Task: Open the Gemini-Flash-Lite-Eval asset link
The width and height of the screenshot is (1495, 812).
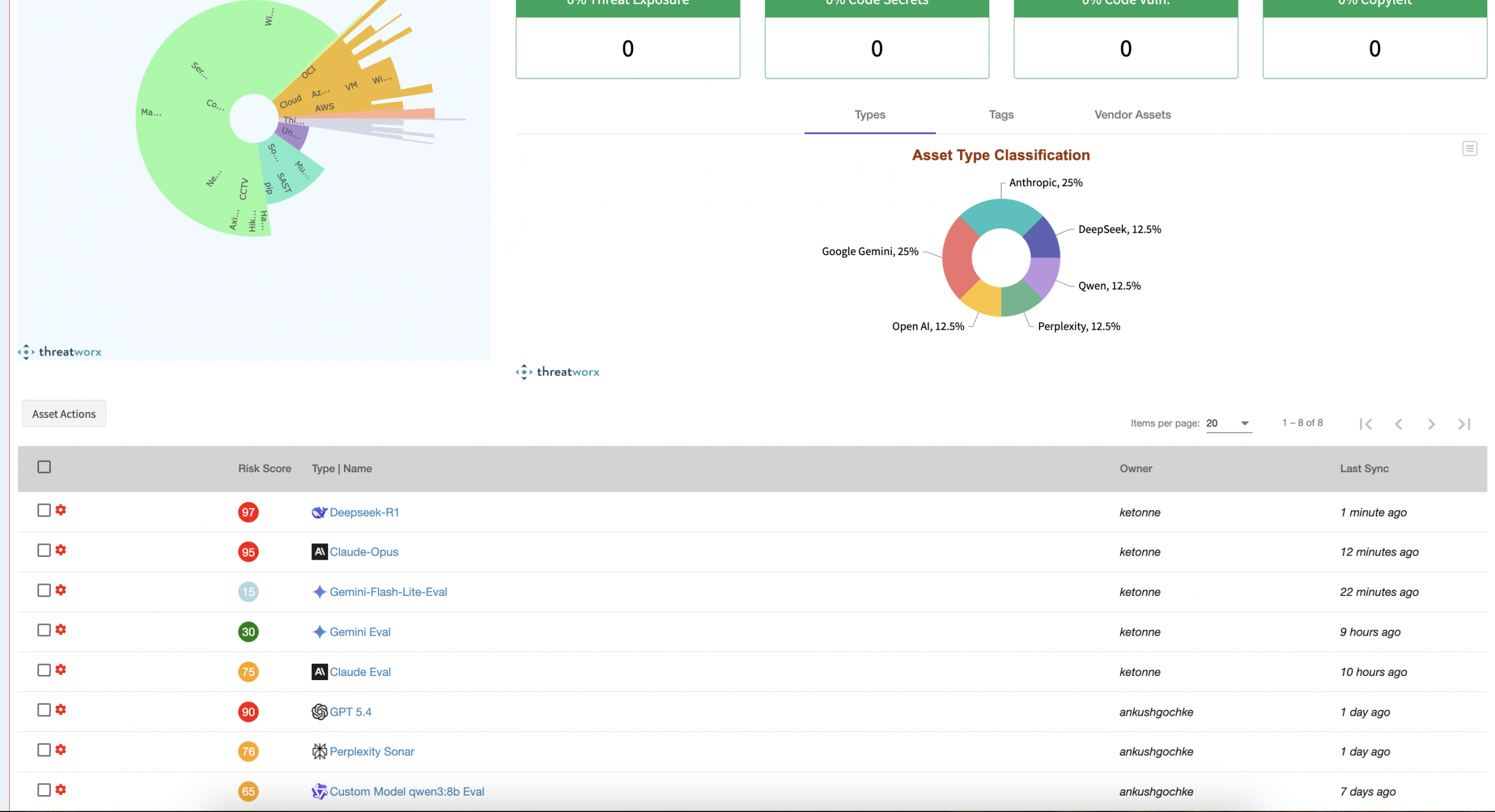Action: click(x=388, y=592)
